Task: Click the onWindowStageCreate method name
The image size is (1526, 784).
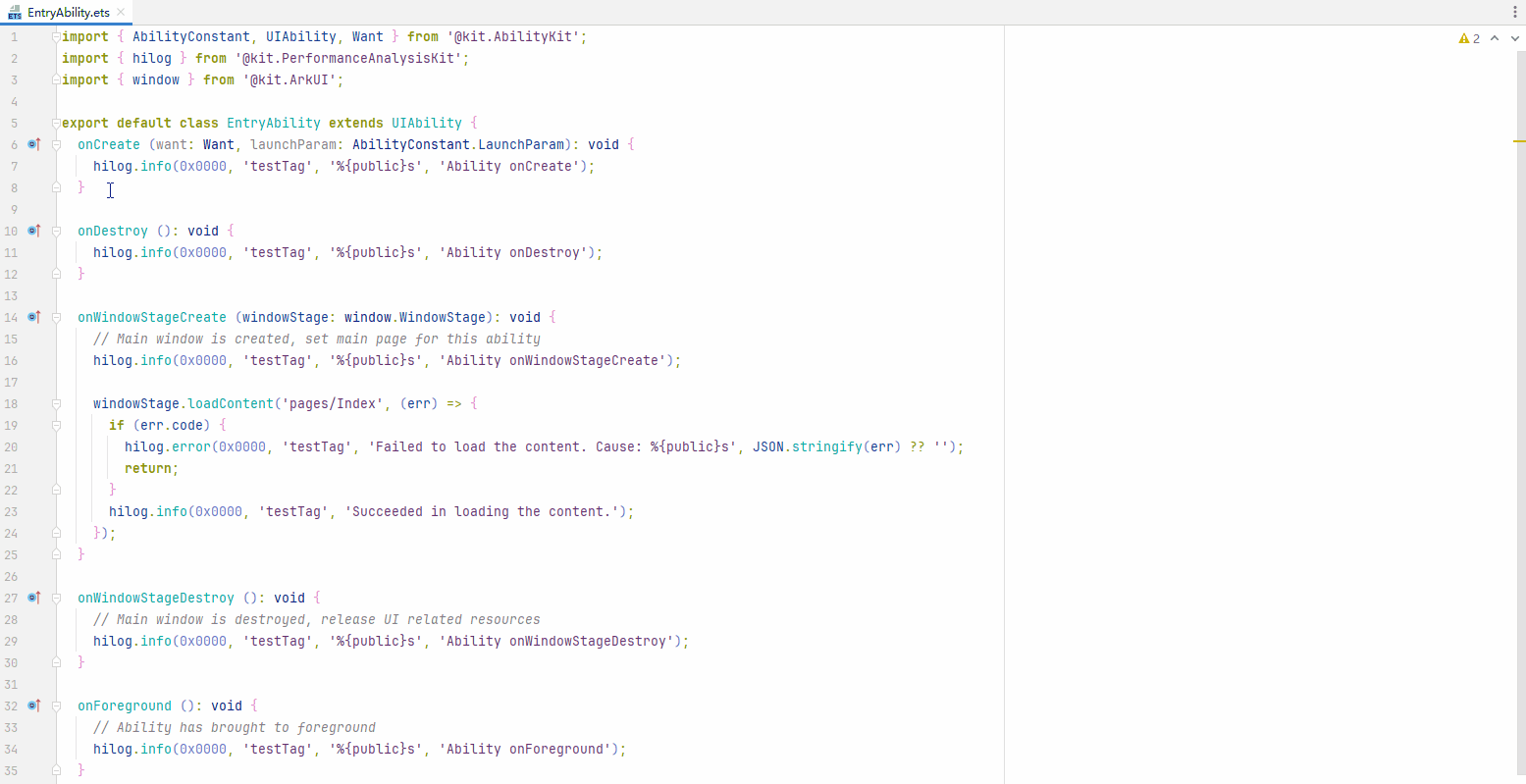Action: tap(152, 317)
